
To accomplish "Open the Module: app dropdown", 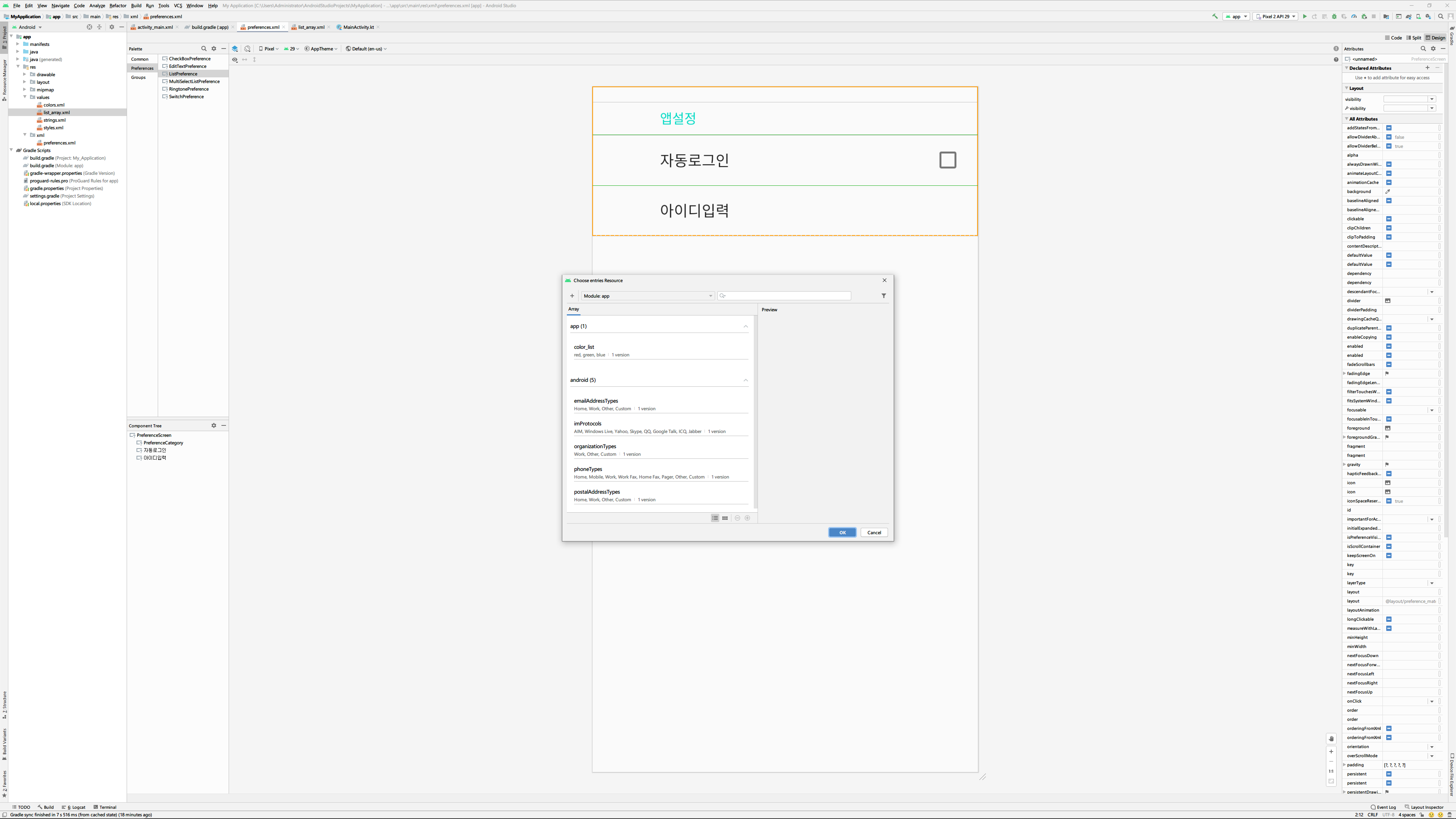I will (x=647, y=296).
